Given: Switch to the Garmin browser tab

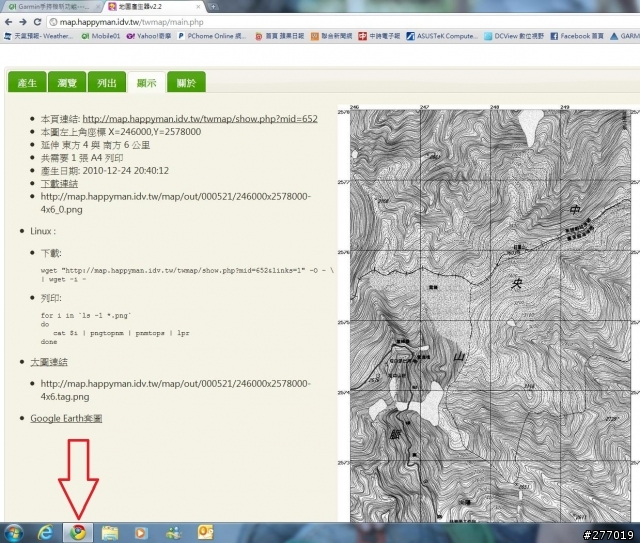Looking at the screenshot, I should click(52, 7).
